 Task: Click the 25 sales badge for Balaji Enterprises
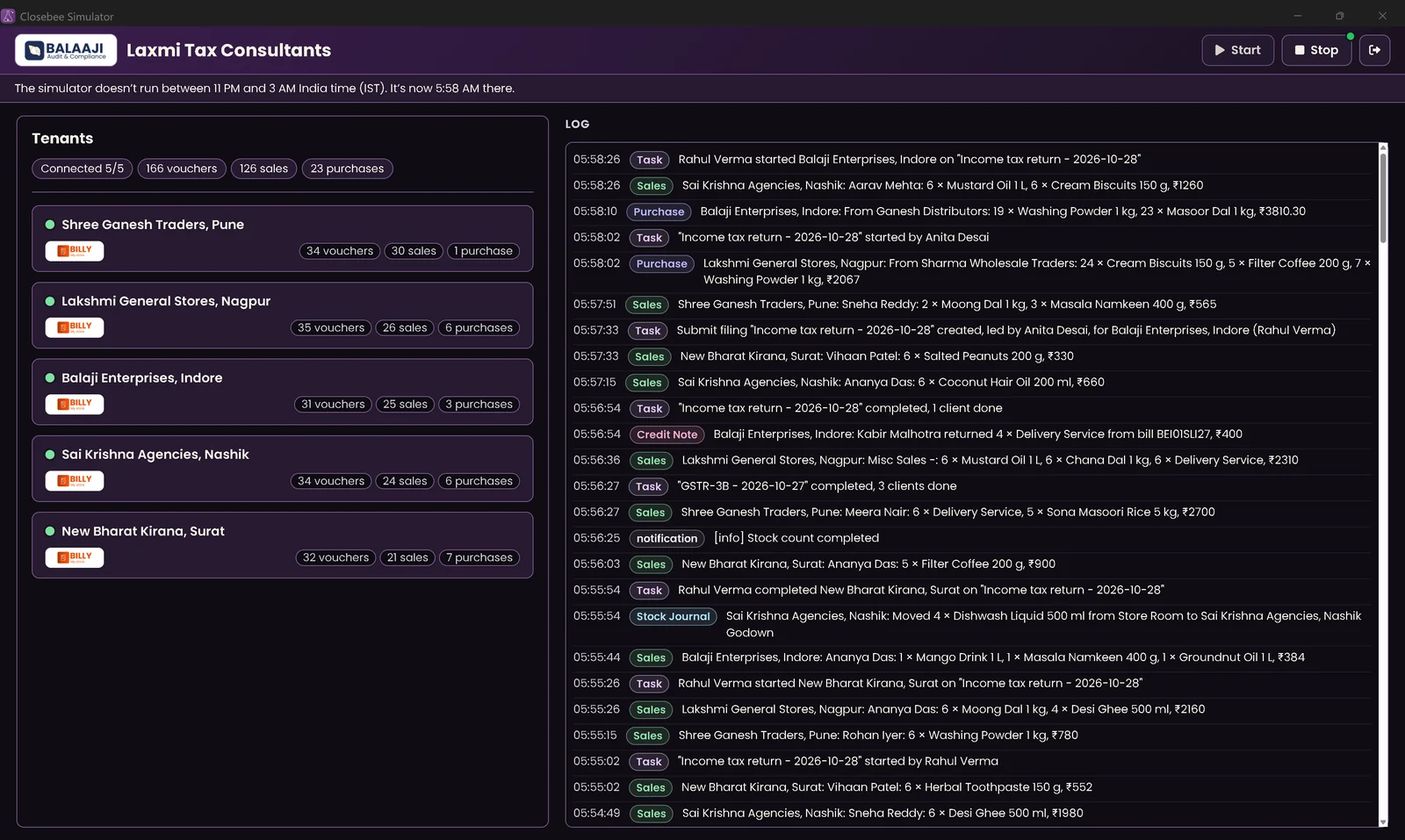point(405,404)
